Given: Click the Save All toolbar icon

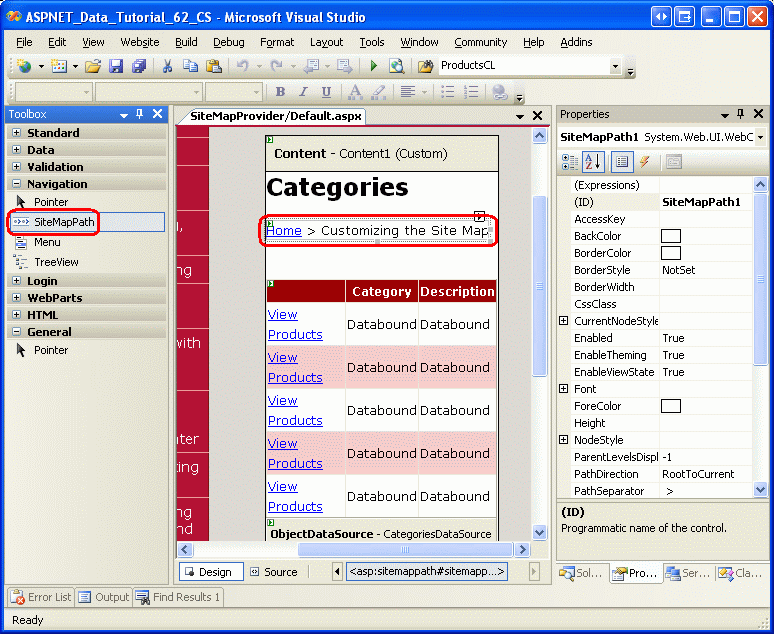Looking at the screenshot, I should coord(139,66).
